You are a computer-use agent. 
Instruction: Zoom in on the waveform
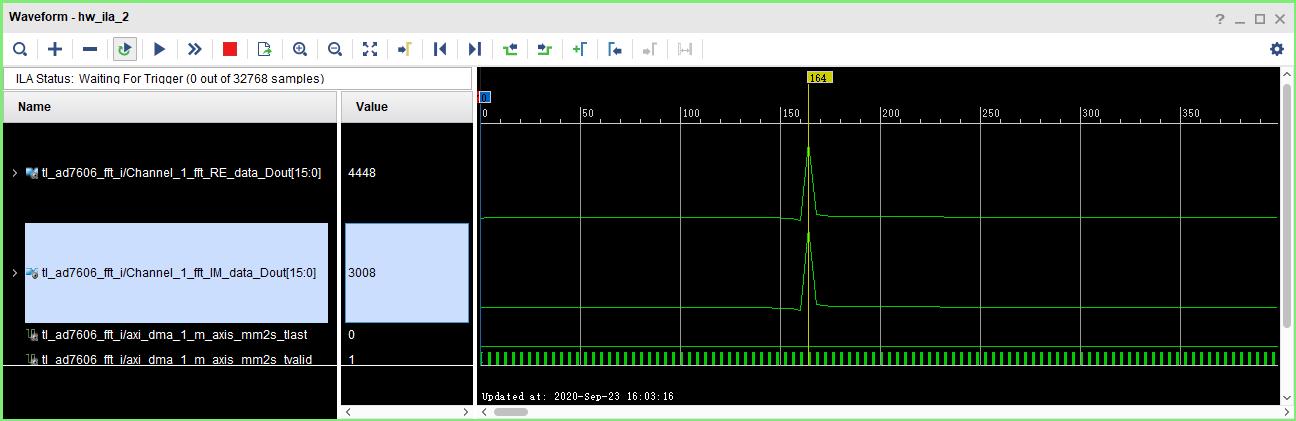click(x=300, y=49)
